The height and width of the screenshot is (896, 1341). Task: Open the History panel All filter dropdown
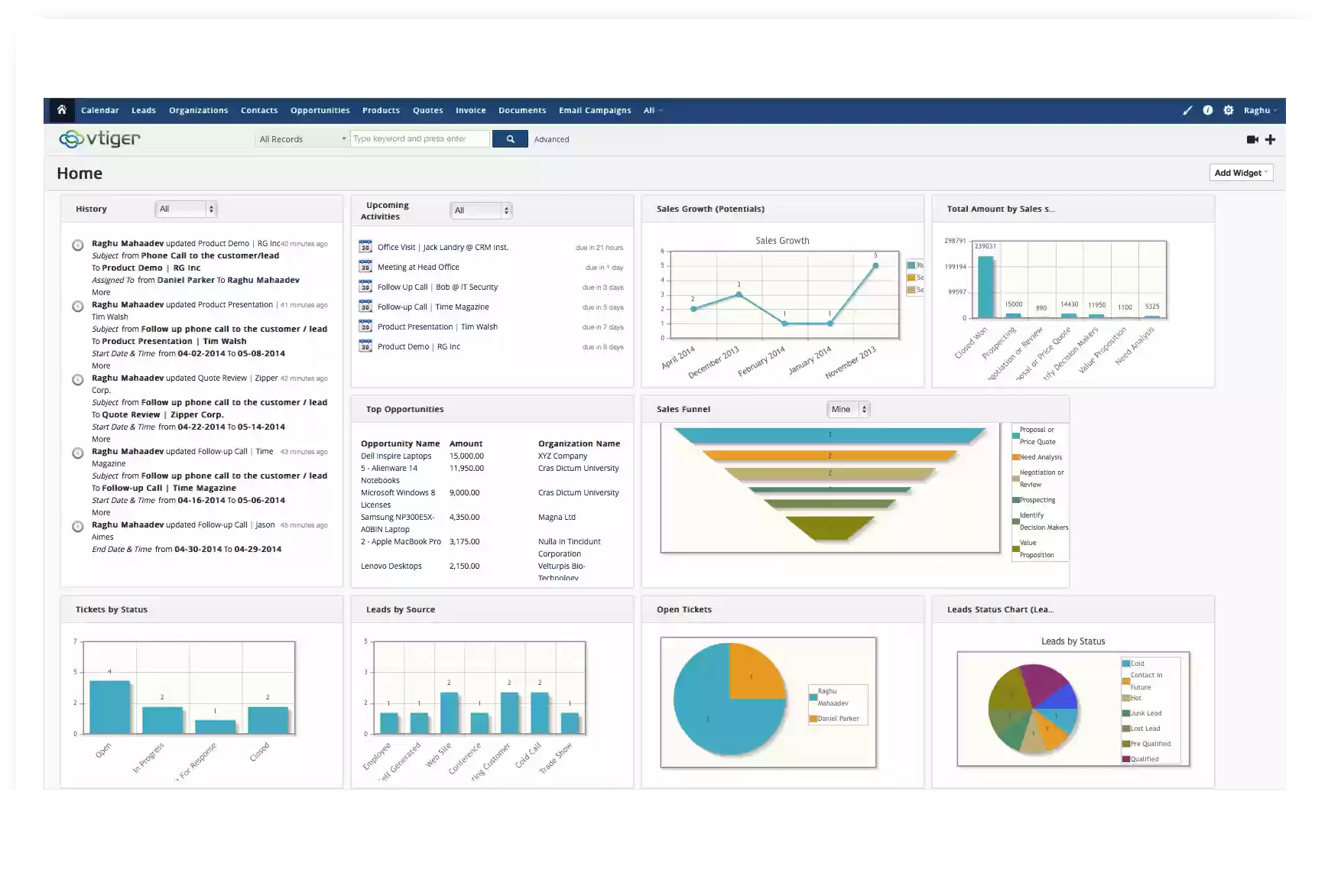185,208
